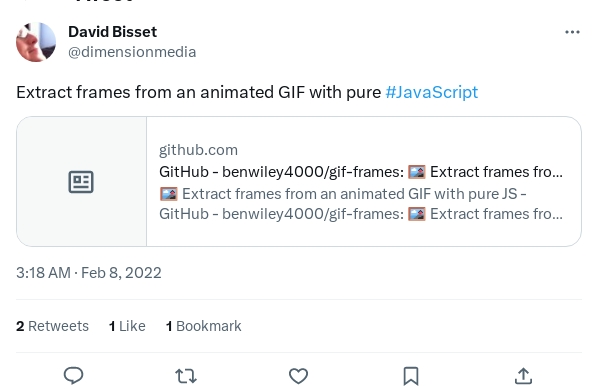The image size is (598, 390).
Task: Share the tweet via the upload icon
Action: [523, 376]
